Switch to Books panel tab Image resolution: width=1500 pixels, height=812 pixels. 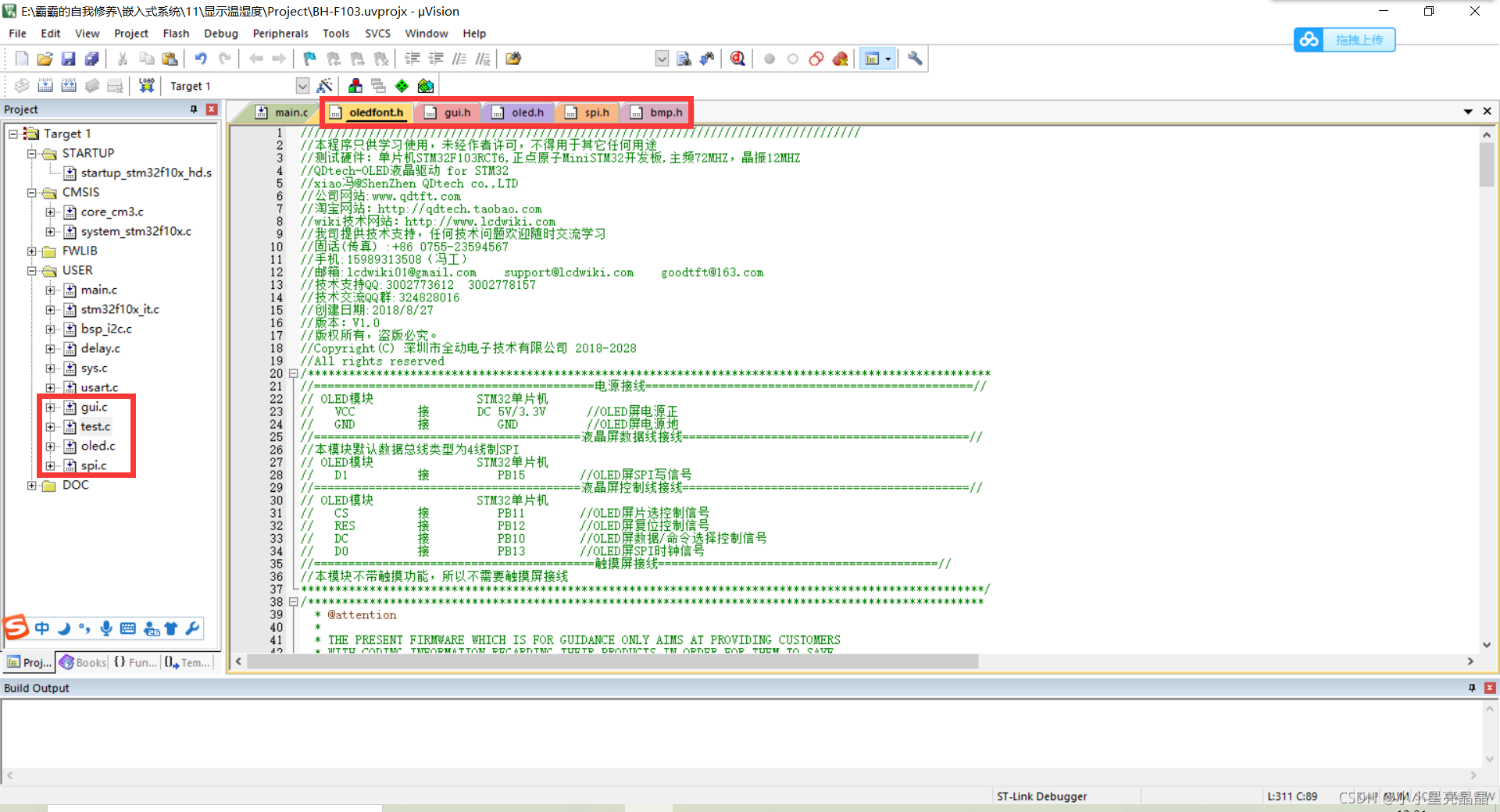coord(83,662)
